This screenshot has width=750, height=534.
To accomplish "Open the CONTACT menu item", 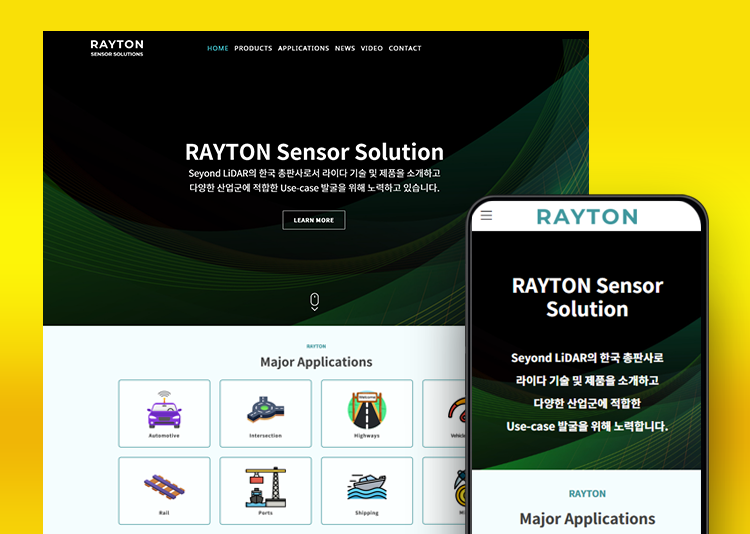I will coord(405,48).
